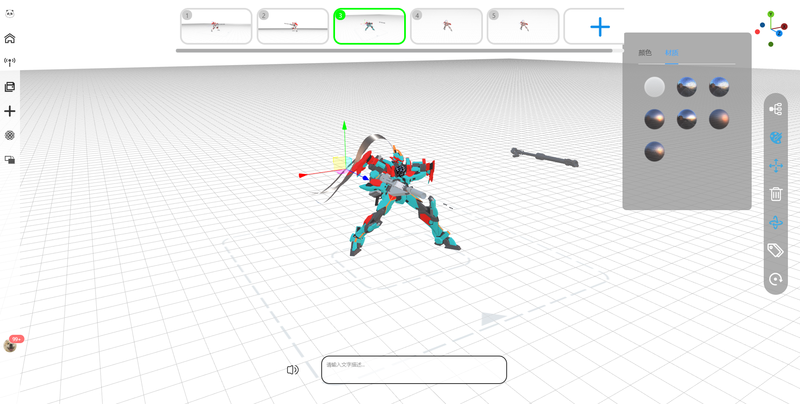Open scene thumbnail number 1

click(x=216, y=26)
